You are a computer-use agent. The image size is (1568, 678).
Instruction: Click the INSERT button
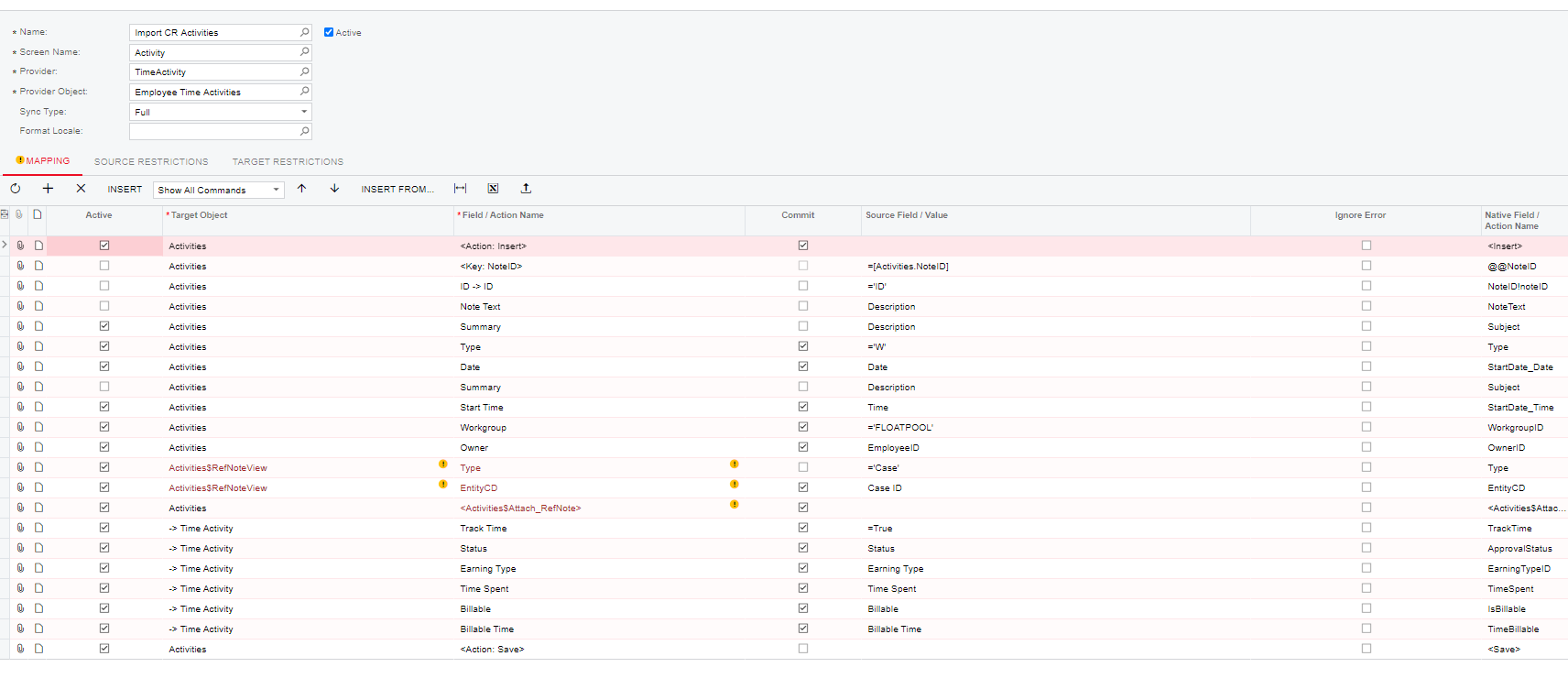125,190
